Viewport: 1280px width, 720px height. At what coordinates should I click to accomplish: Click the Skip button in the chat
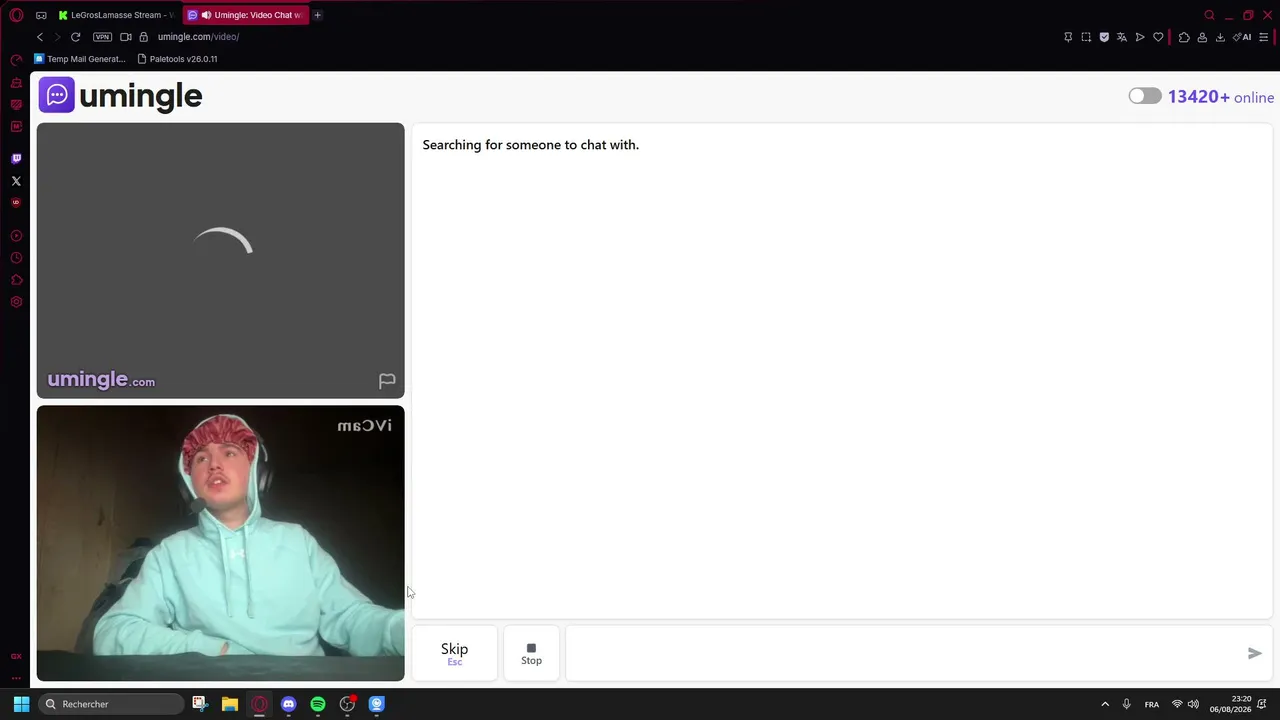(x=454, y=653)
